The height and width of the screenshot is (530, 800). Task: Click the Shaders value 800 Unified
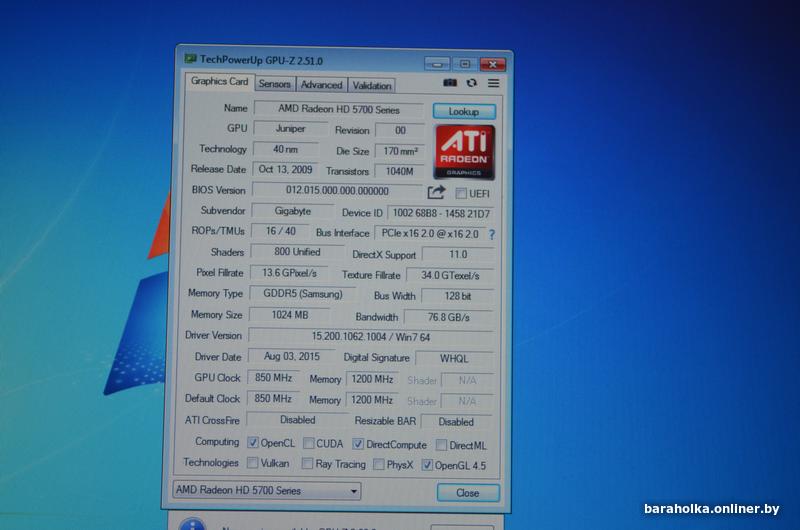point(297,252)
